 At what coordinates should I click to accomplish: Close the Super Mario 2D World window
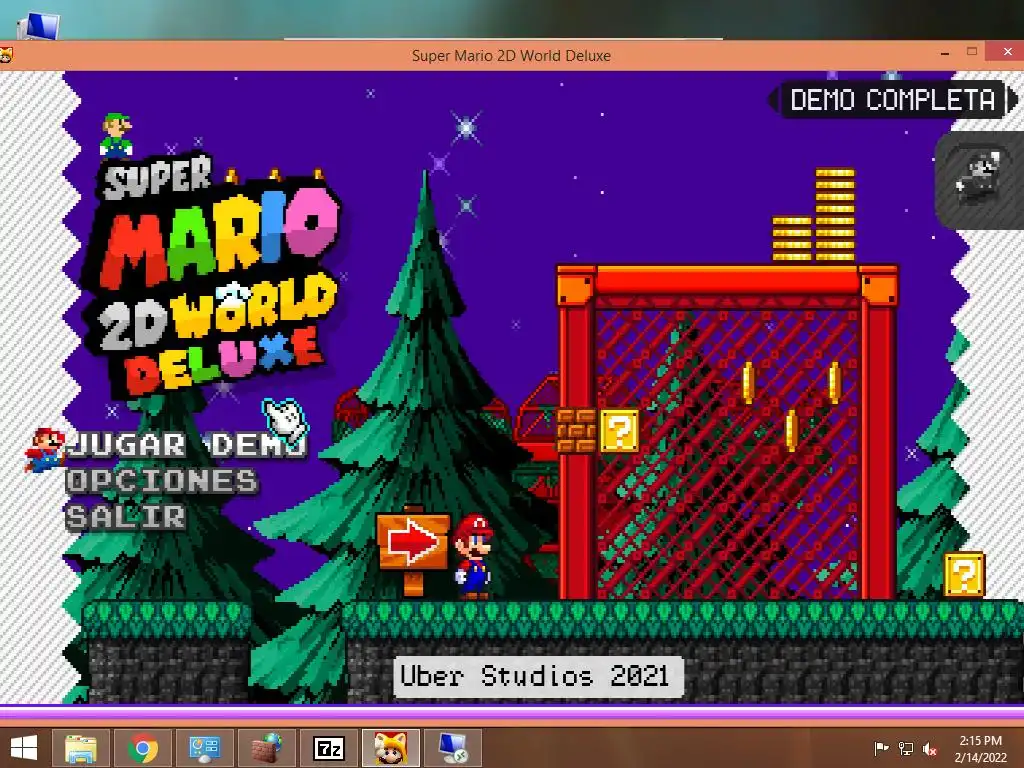click(x=1006, y=52)
